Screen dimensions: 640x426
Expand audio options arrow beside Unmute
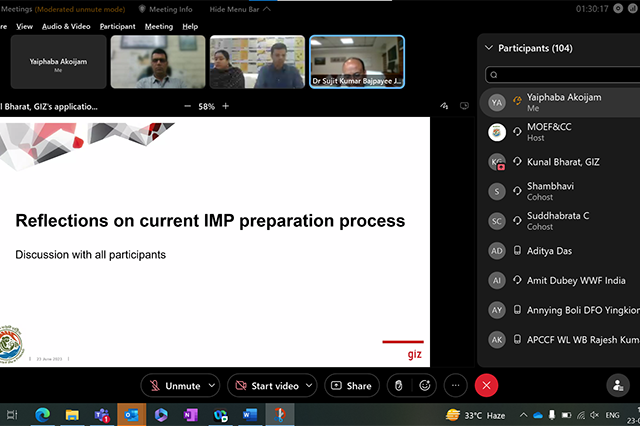click(x=211, y=385)
